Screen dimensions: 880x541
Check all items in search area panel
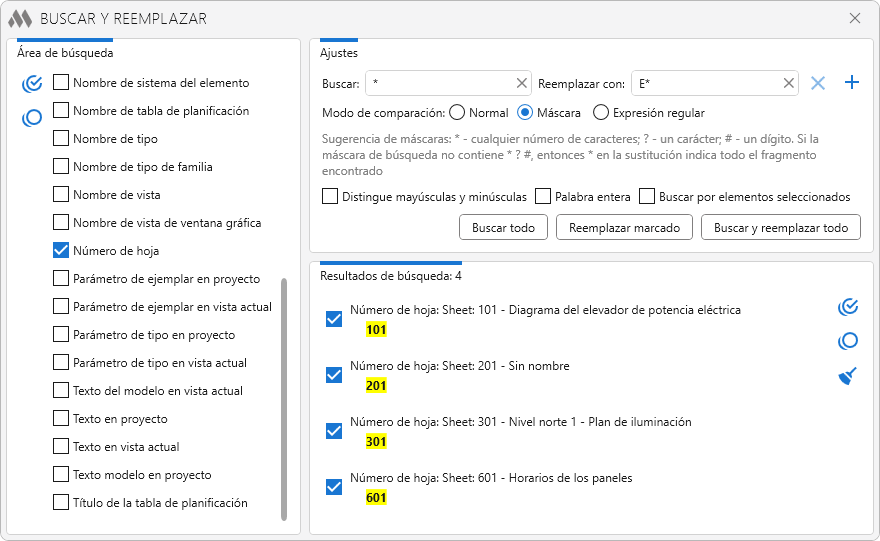pyautogui.click(x=32, y=83)
